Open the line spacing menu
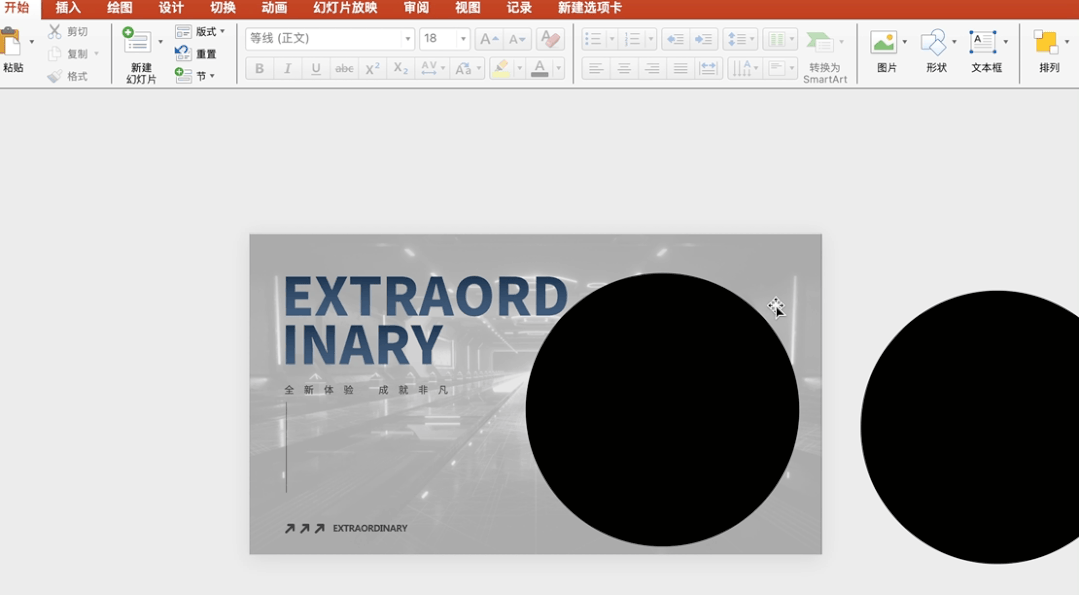The width and height of the screenshot is (1079, 595). (x=740, y=39)
